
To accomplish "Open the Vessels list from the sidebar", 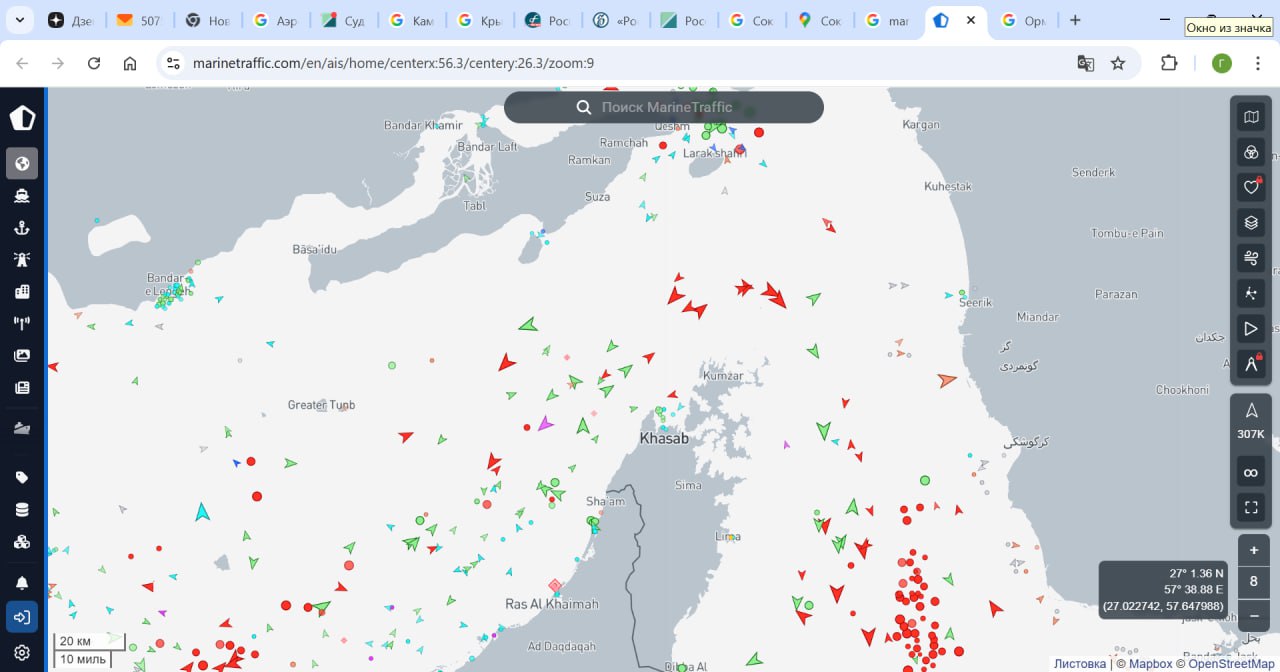I will [22, 196].
